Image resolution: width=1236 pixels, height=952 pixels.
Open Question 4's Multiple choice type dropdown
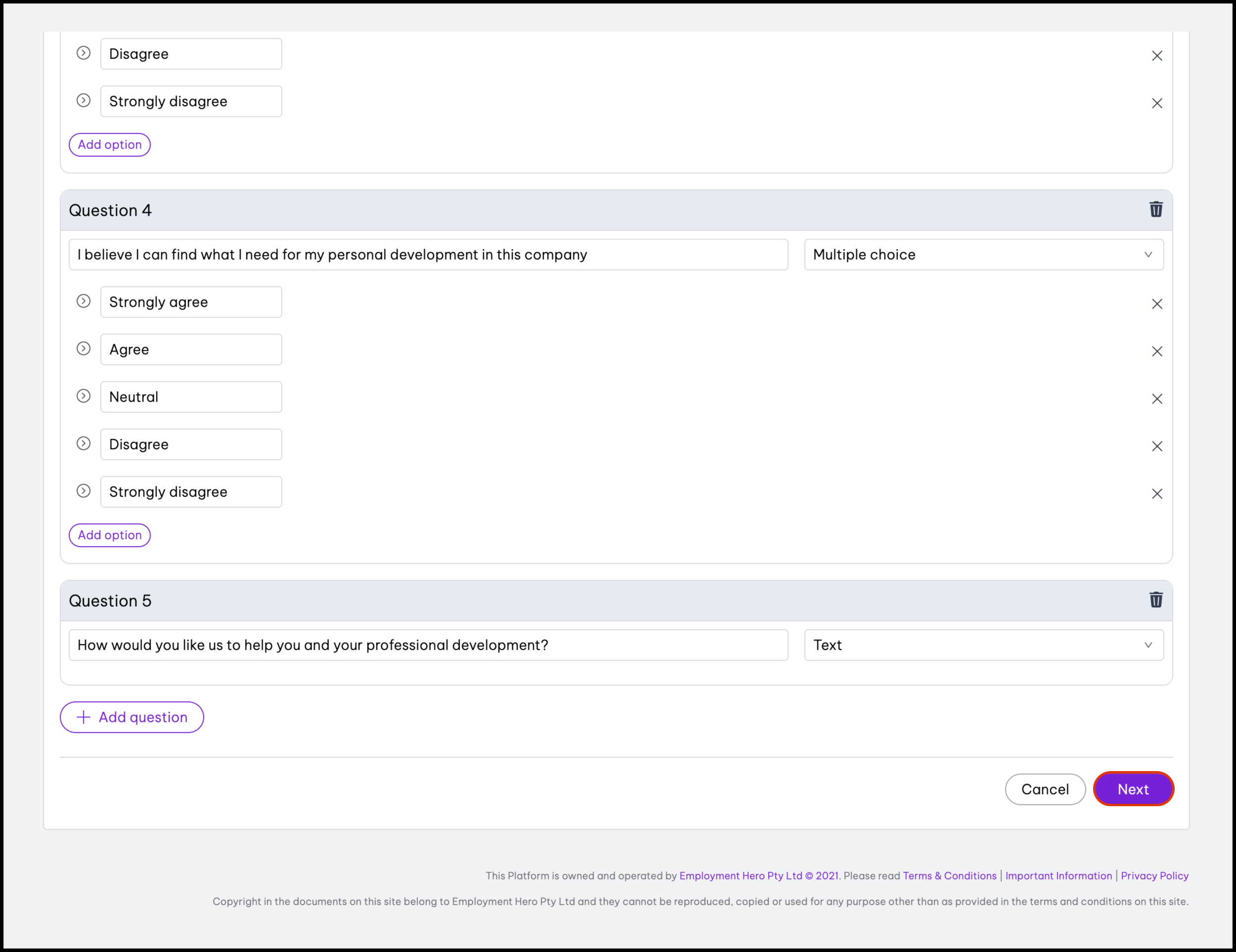[x=983, y=255]
